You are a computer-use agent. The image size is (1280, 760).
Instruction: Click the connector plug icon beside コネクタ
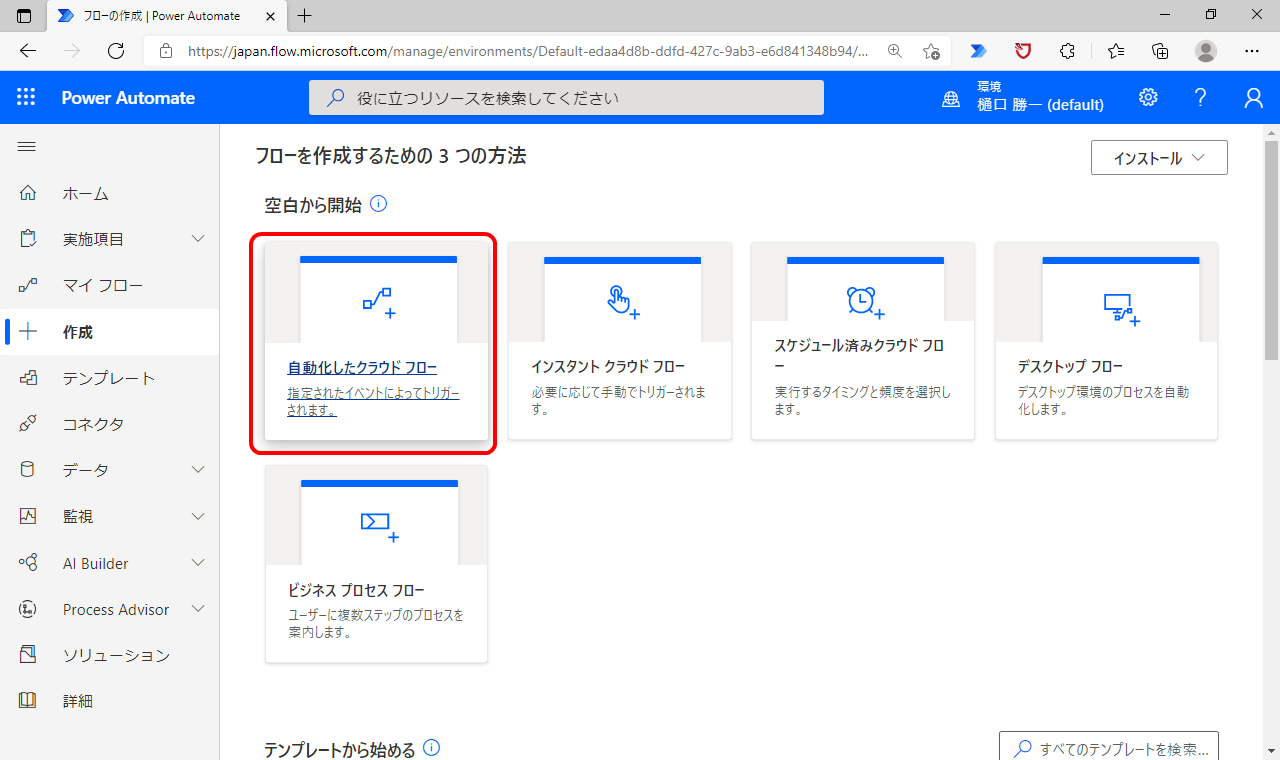click(28, 424)
